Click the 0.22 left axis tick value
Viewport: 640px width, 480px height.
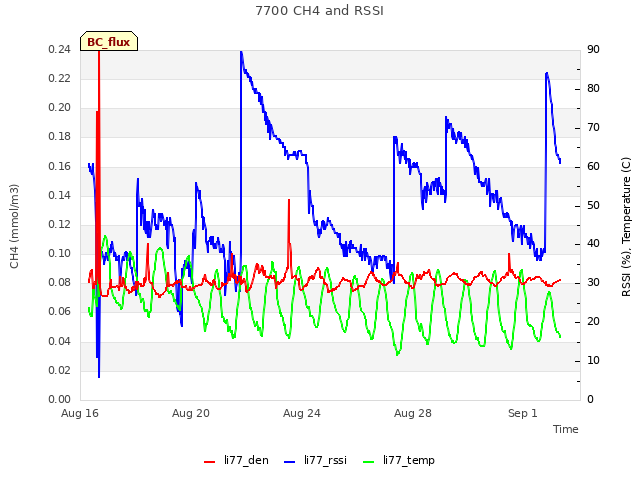click(60, 78)
